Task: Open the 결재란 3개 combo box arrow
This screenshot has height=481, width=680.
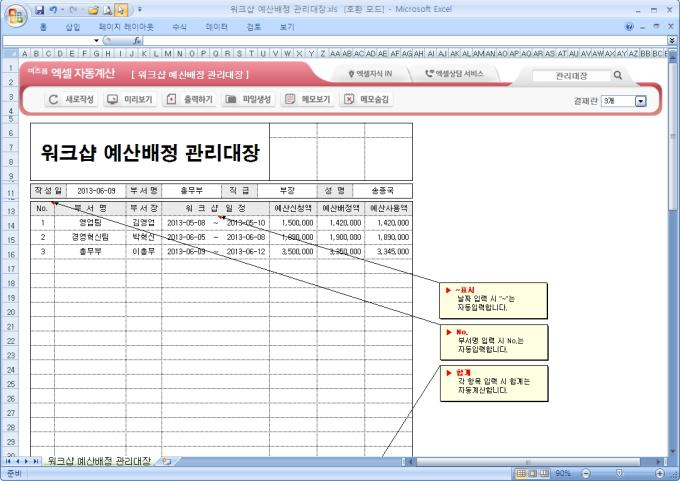Action: coord(641,101)
